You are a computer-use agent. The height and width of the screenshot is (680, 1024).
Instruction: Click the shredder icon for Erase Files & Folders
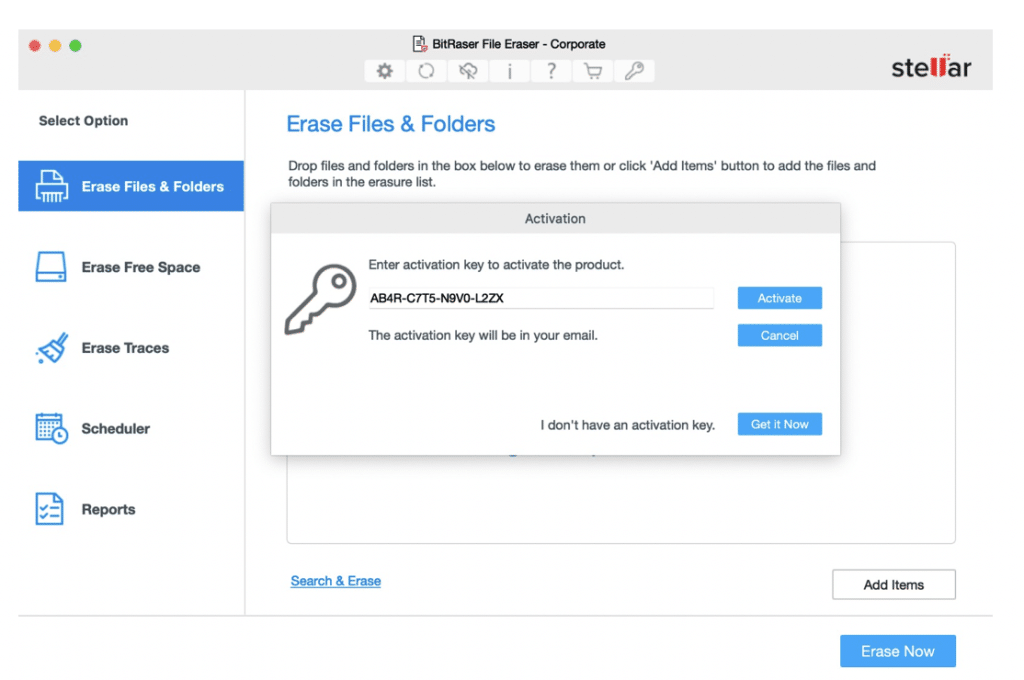[52, 186]
